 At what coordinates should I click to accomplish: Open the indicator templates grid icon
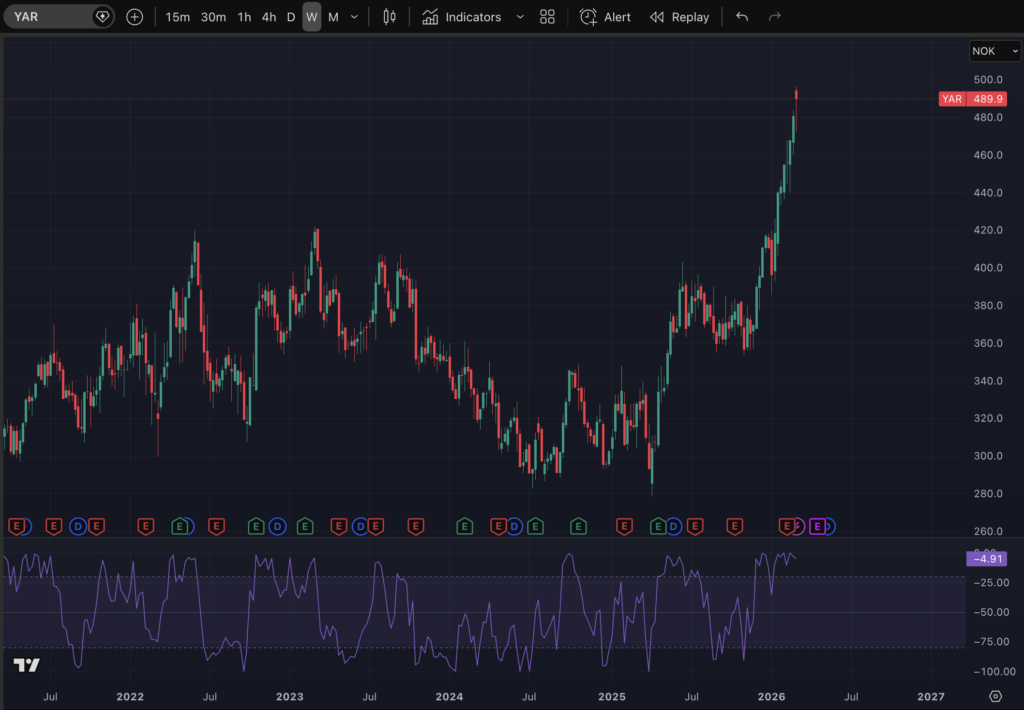point(547,17)
